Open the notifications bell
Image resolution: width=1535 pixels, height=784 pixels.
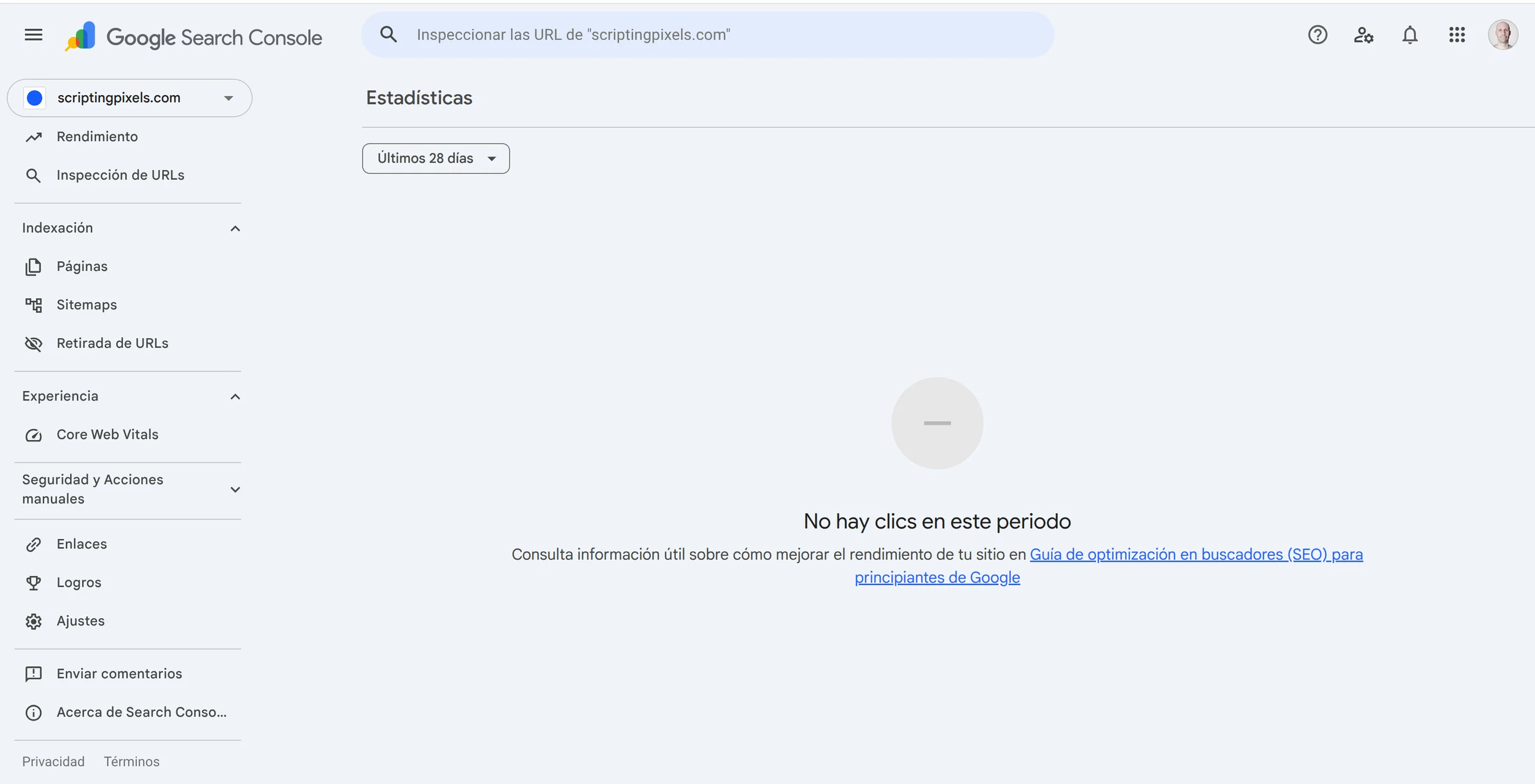(1410, 35)
